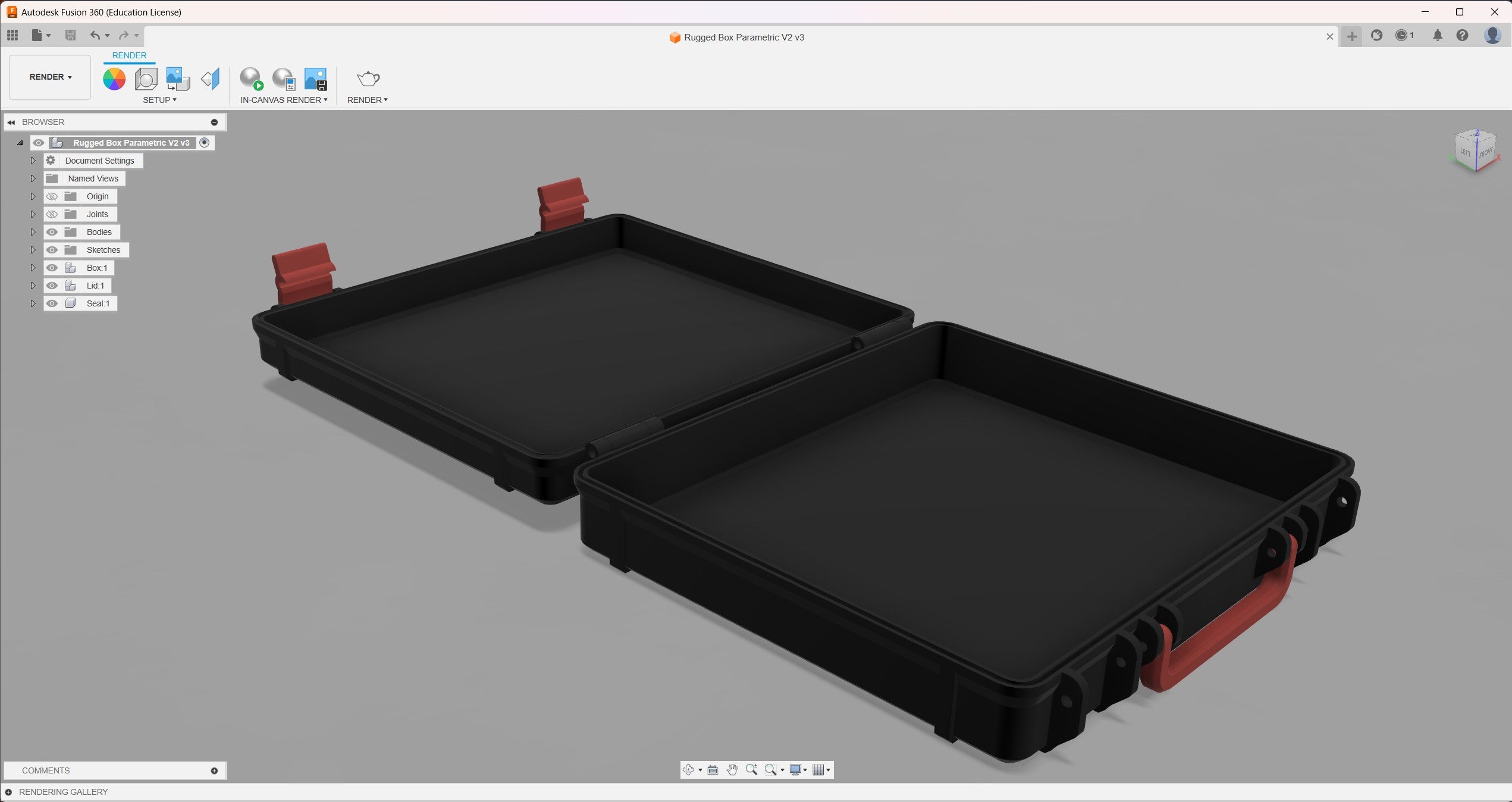1512x802 pixels.
Task: Click the Look At tool
Action: tap(713, 770)
